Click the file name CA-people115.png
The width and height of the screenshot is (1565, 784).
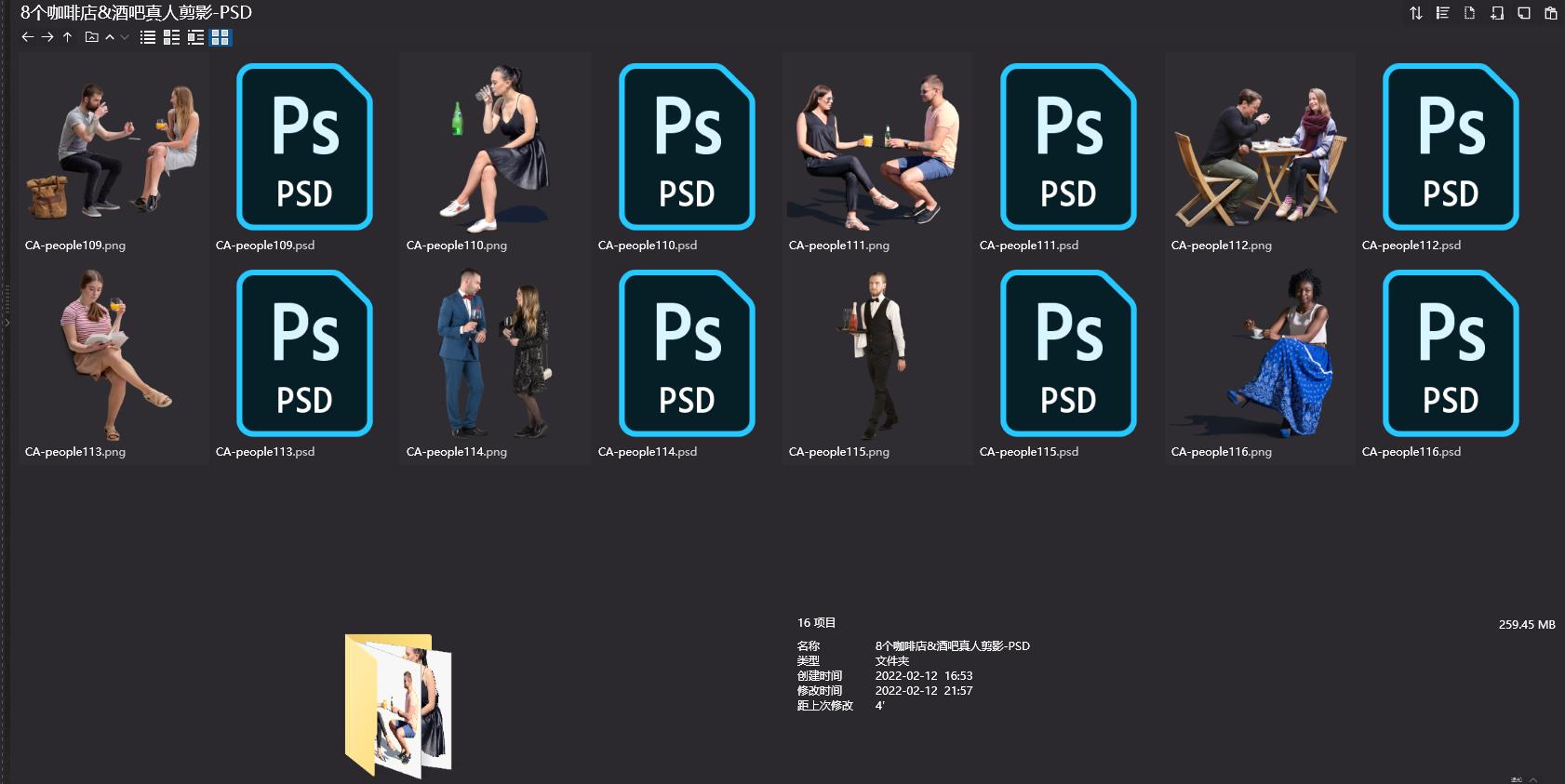839,452
